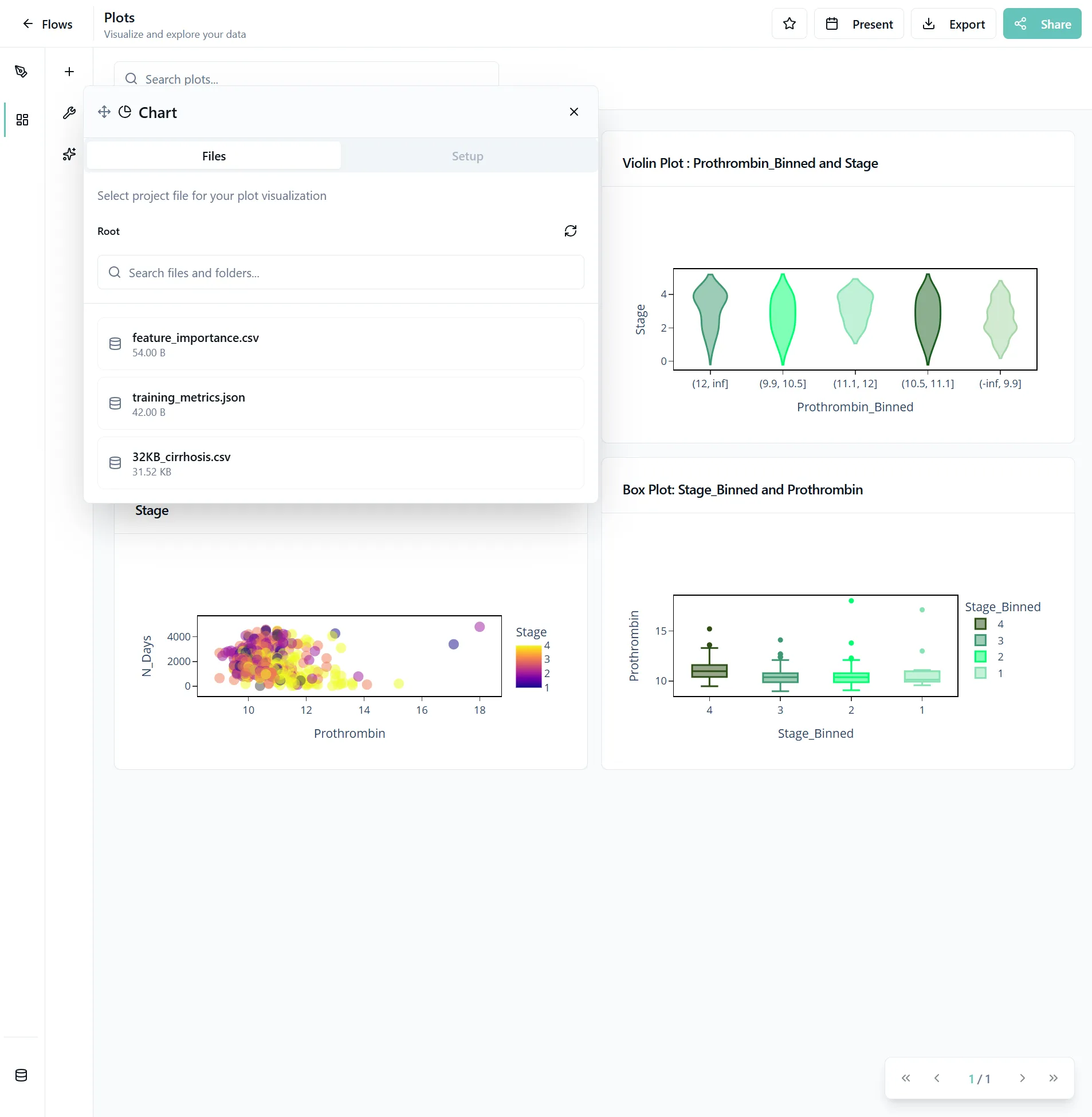Screen dimensions: 1092x1117
Task: Refresh the Root file list
Action: (570, 231)
